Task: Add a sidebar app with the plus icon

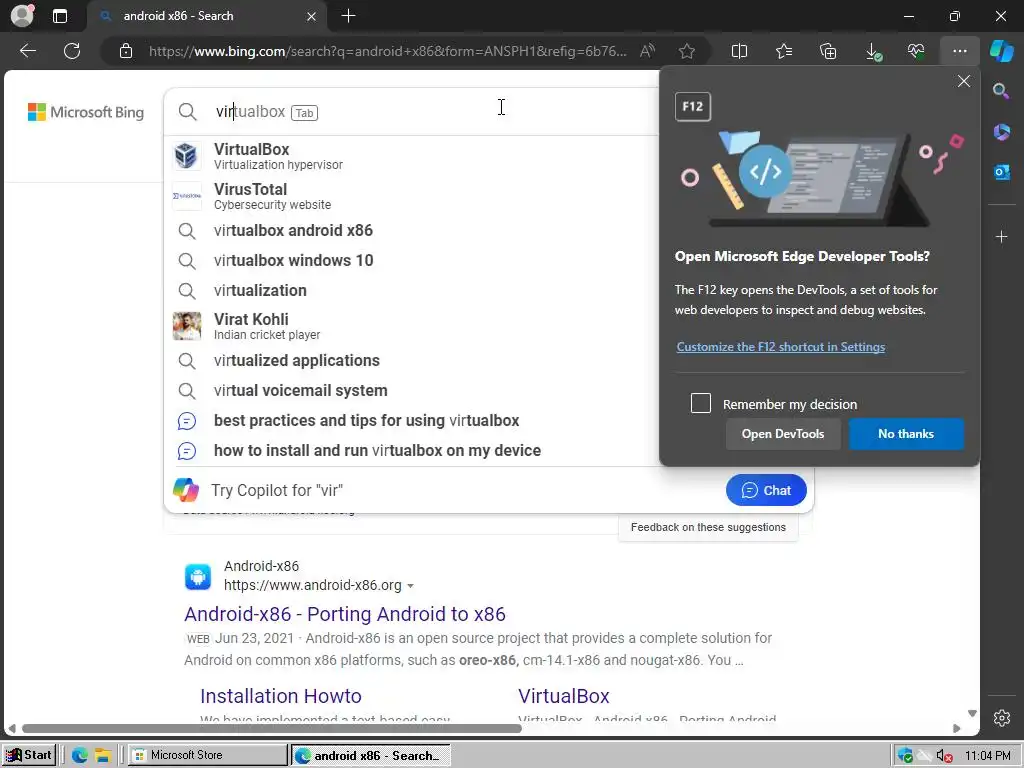Action: (x=1001, y=236)
